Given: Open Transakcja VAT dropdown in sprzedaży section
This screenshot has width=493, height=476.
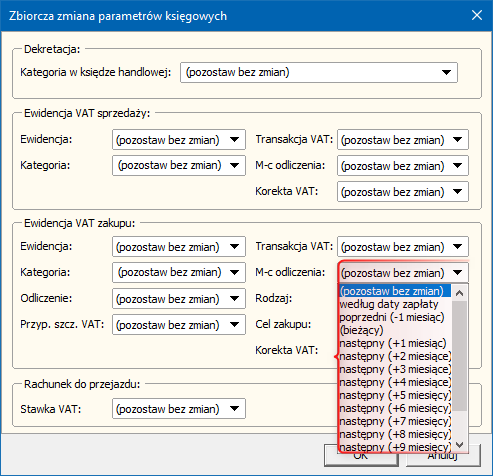Looking at the screenshot, I should (403, 140).
